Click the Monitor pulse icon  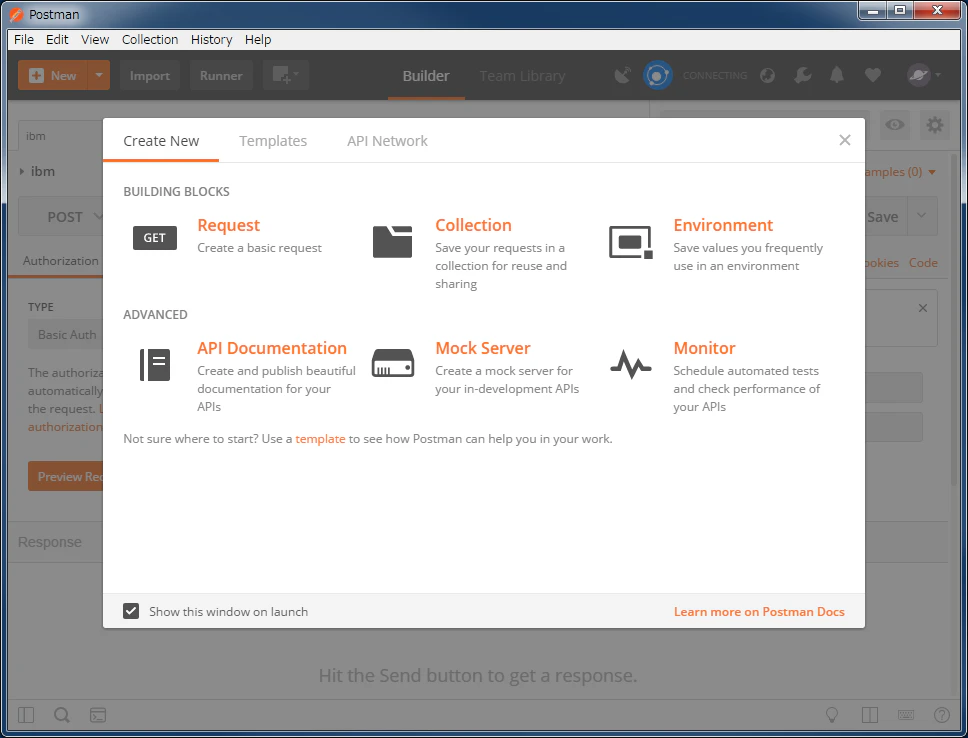point(630,364)
